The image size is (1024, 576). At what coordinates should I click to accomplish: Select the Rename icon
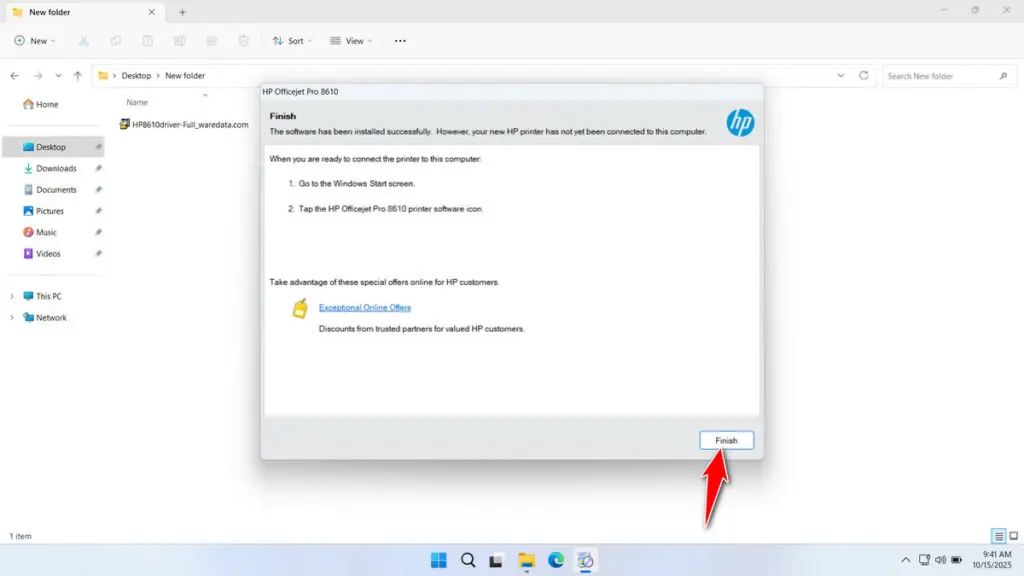[179, 41]
